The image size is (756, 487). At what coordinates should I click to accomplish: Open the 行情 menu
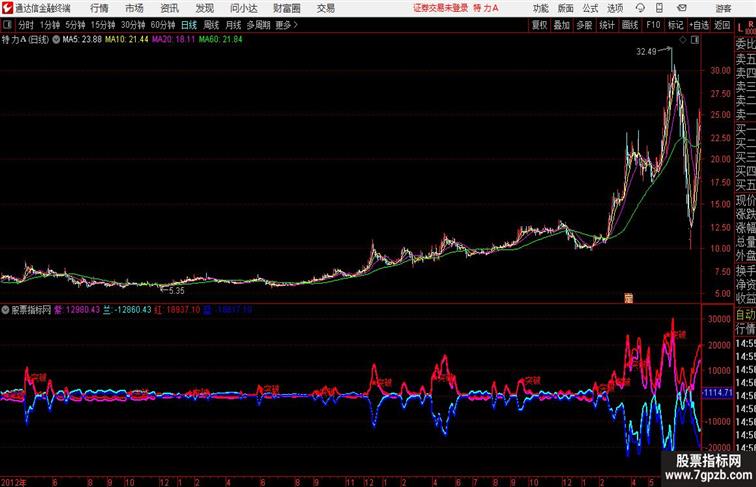(x=99, y=8)
